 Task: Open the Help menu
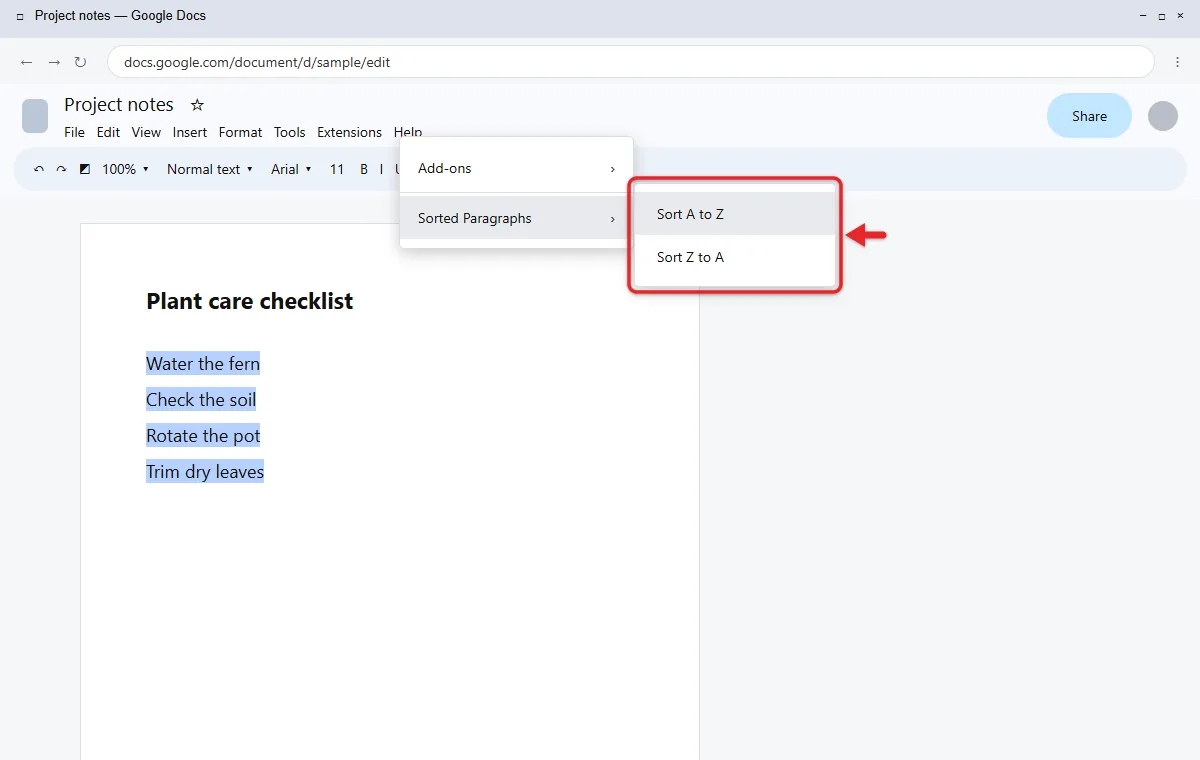408,132
